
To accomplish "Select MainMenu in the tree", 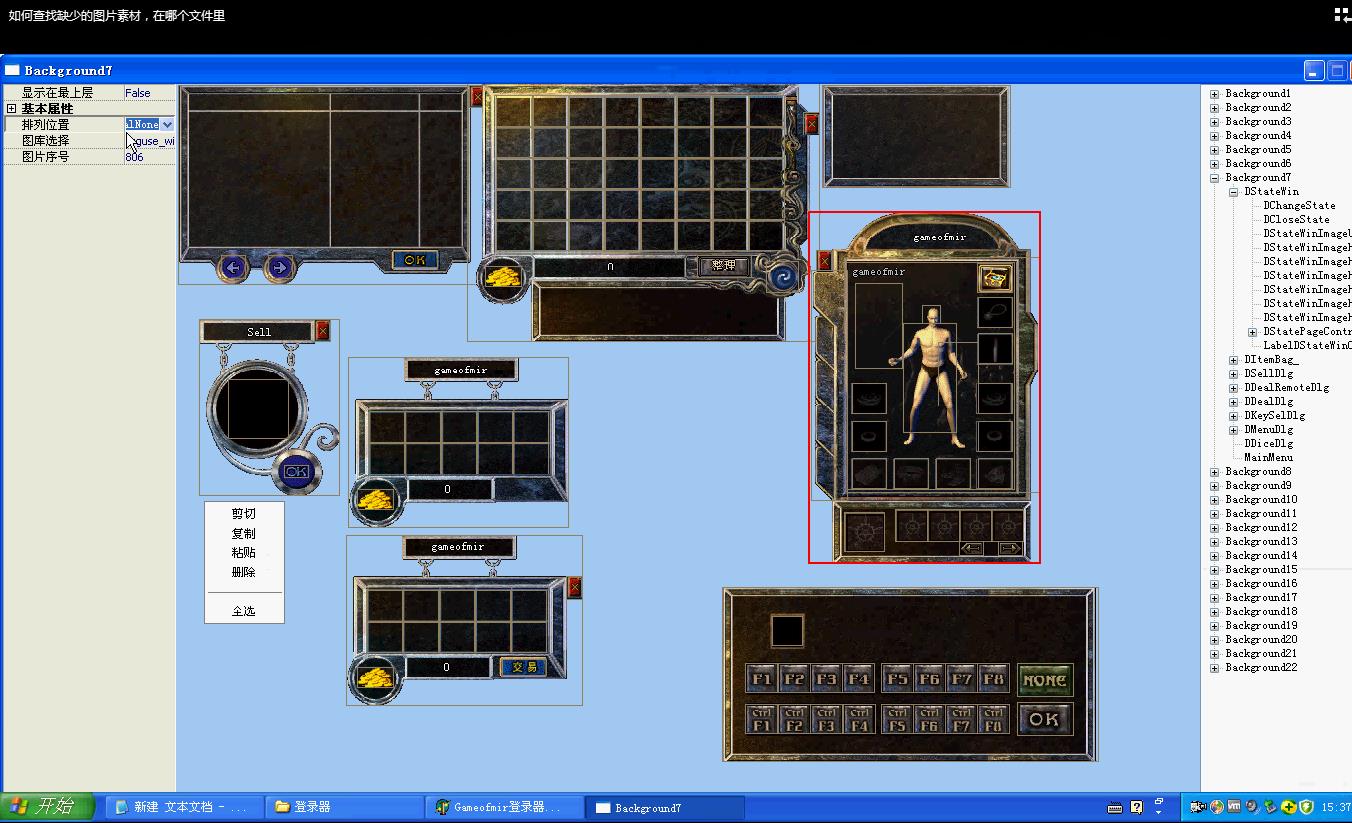I will pos(1269,457).
